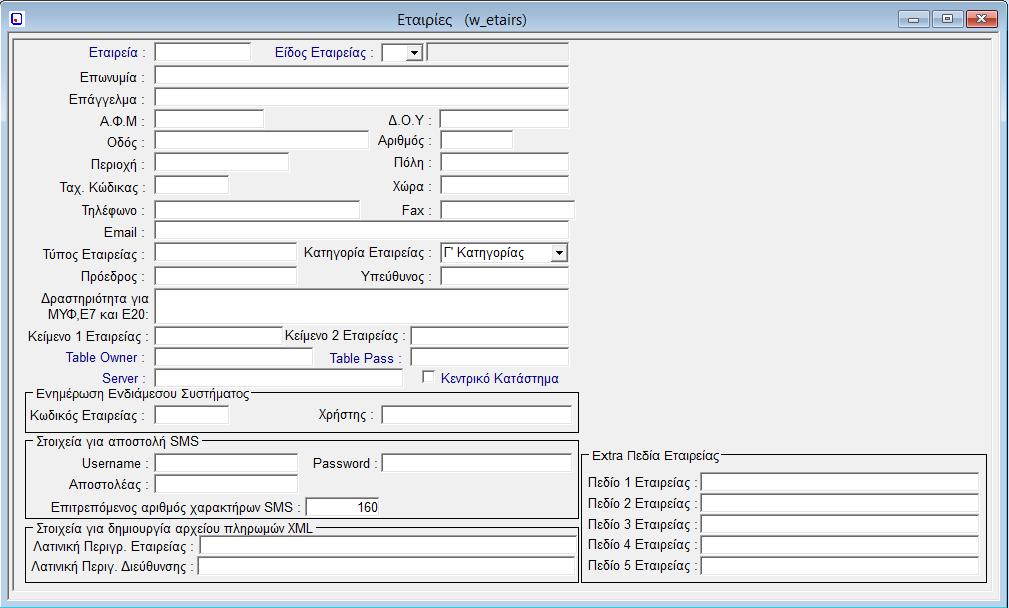Viewport: 1009px width, 608px height.
Task: Click the SMS character limit field showing 160
Action: 342,507
